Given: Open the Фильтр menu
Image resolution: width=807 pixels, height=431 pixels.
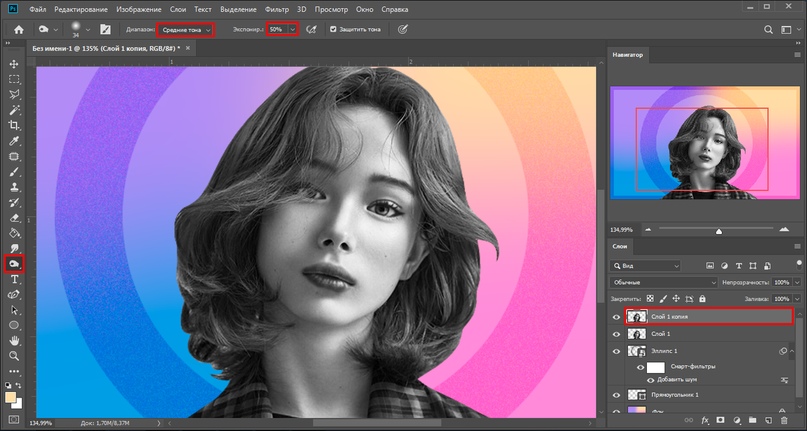Looking at the screenshot, I should 277,9.
